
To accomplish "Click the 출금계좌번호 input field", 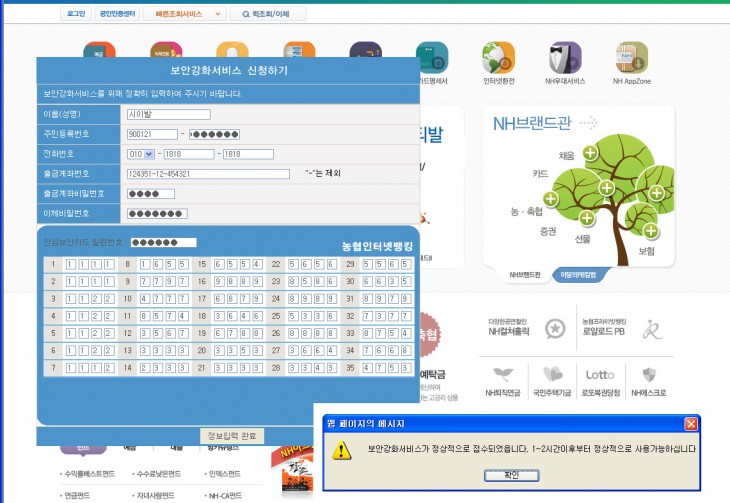I will (208, 174).
